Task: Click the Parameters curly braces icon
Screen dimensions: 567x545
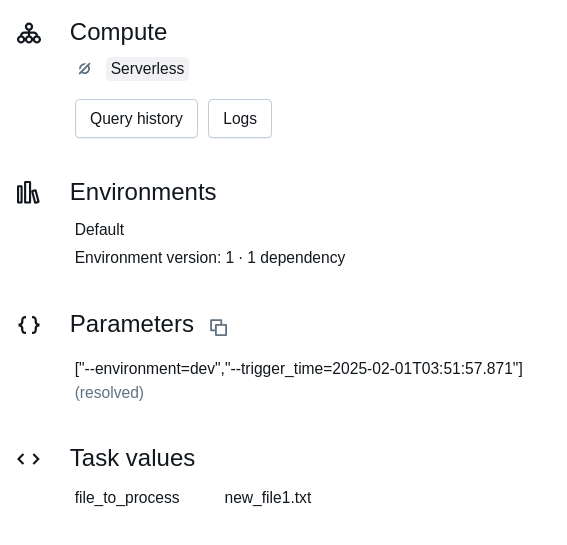Action: (x=29, y=325)
